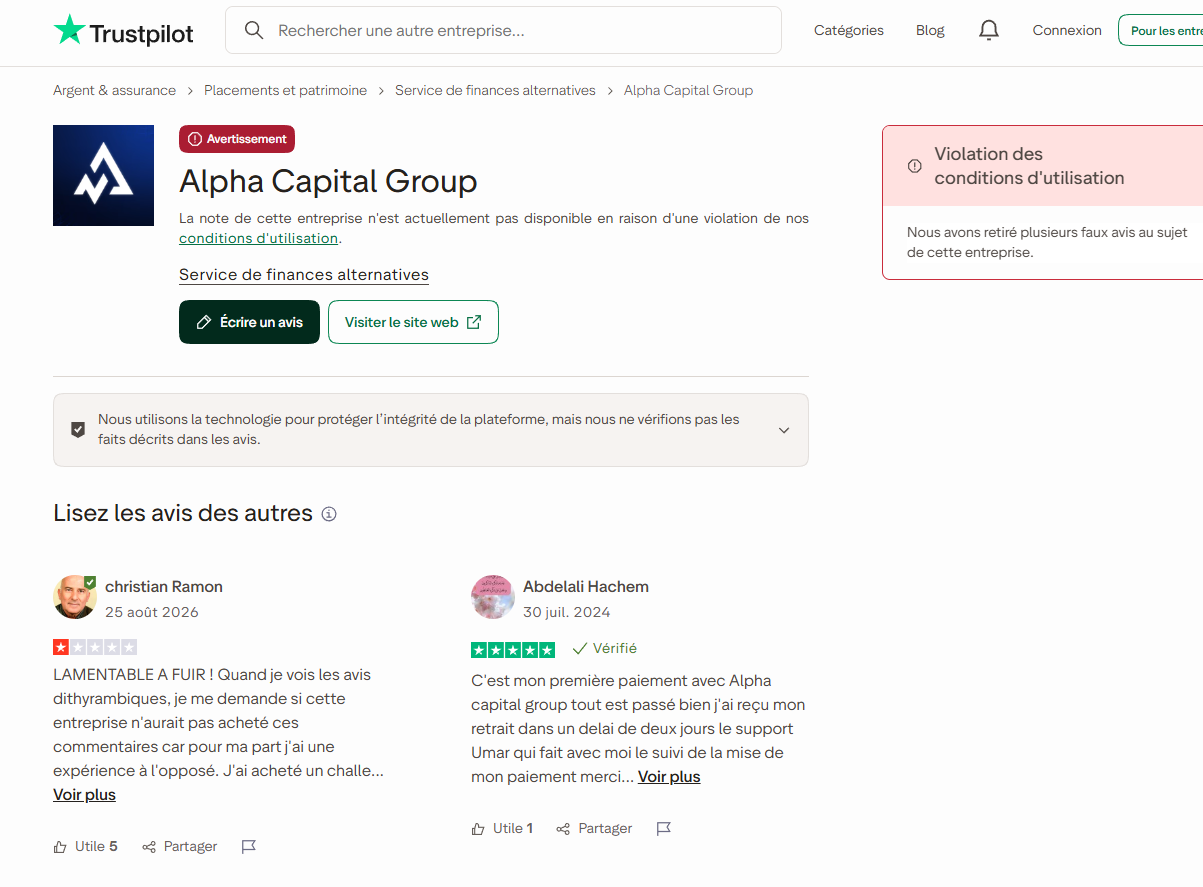Click the name Abdelali Hachem
This screenshot has width=1203, height=887.
coord(586,587)
